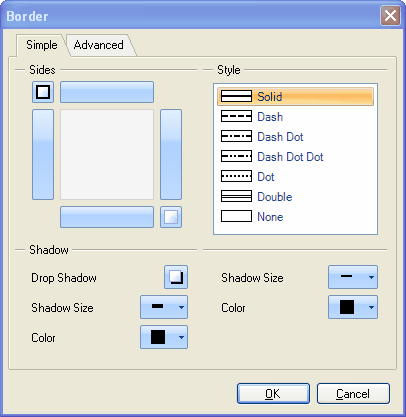This screenshot has width=406, height=417.
Task: Toggle the left side border bar
Action: click(43, 154)
